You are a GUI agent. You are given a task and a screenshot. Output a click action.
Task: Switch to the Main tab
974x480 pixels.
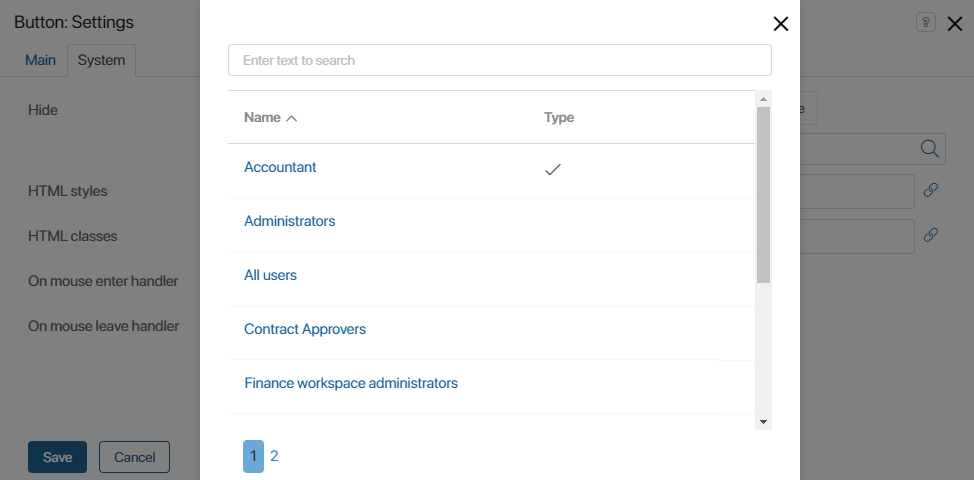click(41, 60)
